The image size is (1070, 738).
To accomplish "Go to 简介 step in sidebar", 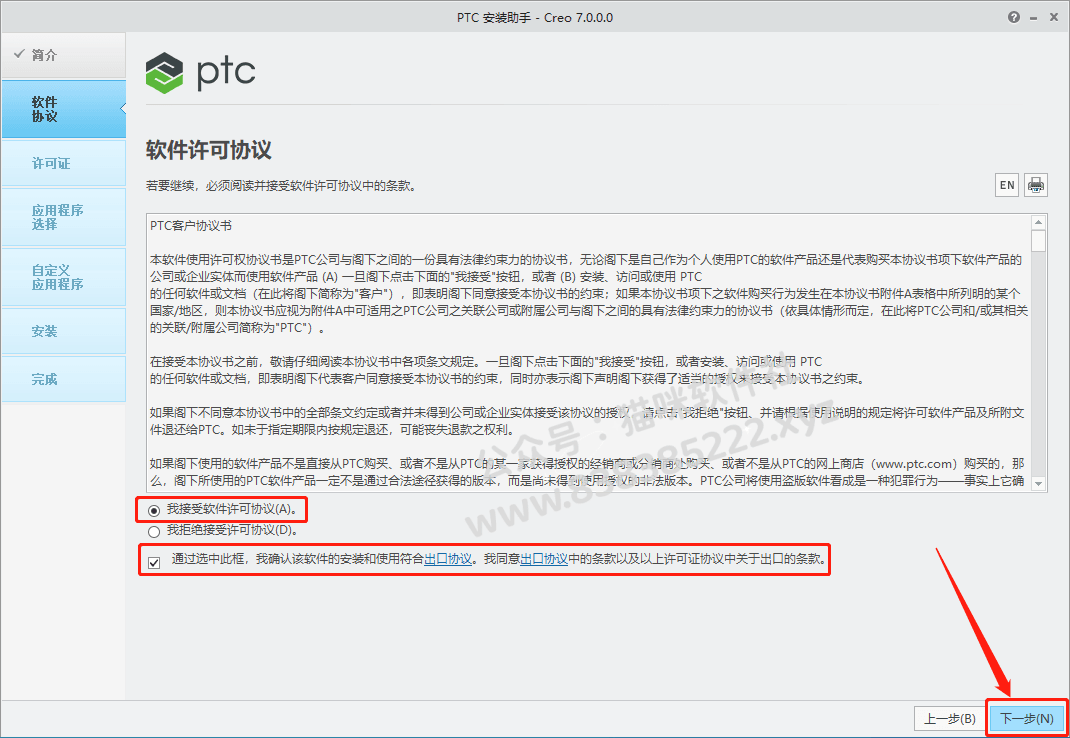I will (63, 55).
